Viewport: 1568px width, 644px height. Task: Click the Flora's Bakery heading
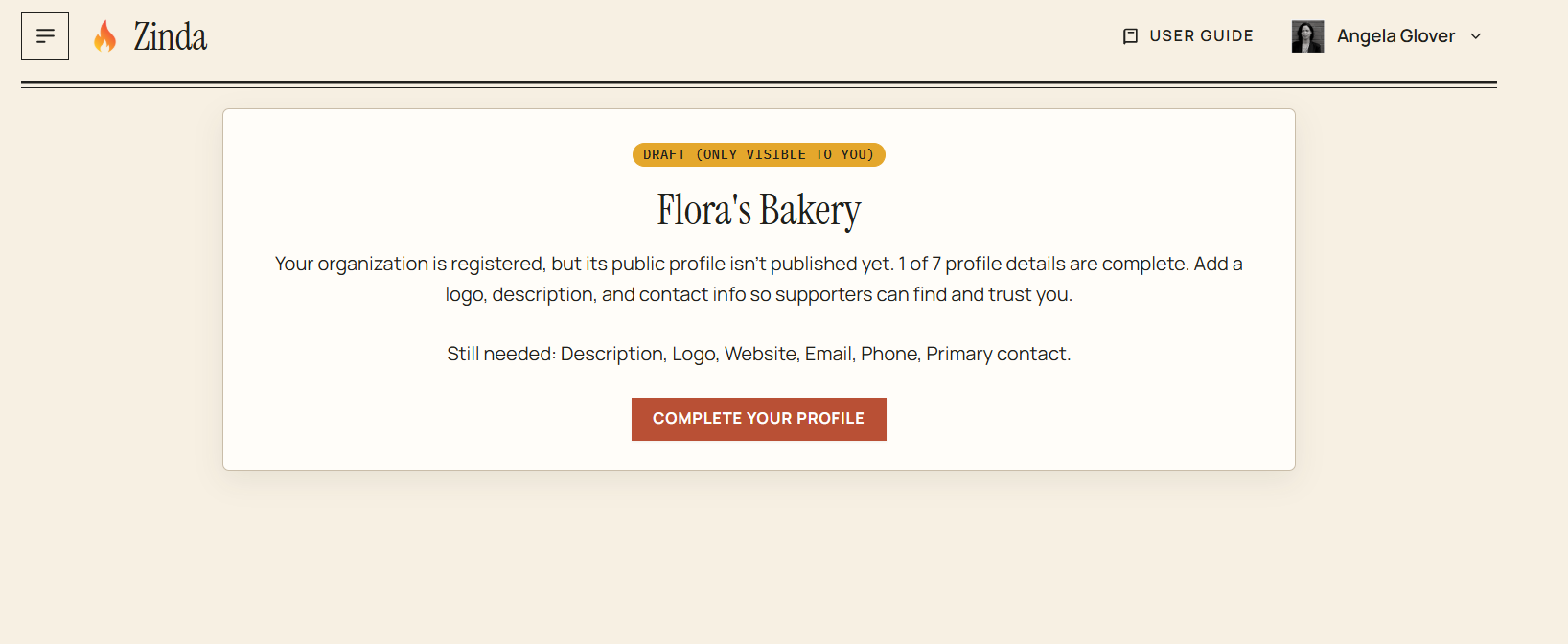pos(759,210)
